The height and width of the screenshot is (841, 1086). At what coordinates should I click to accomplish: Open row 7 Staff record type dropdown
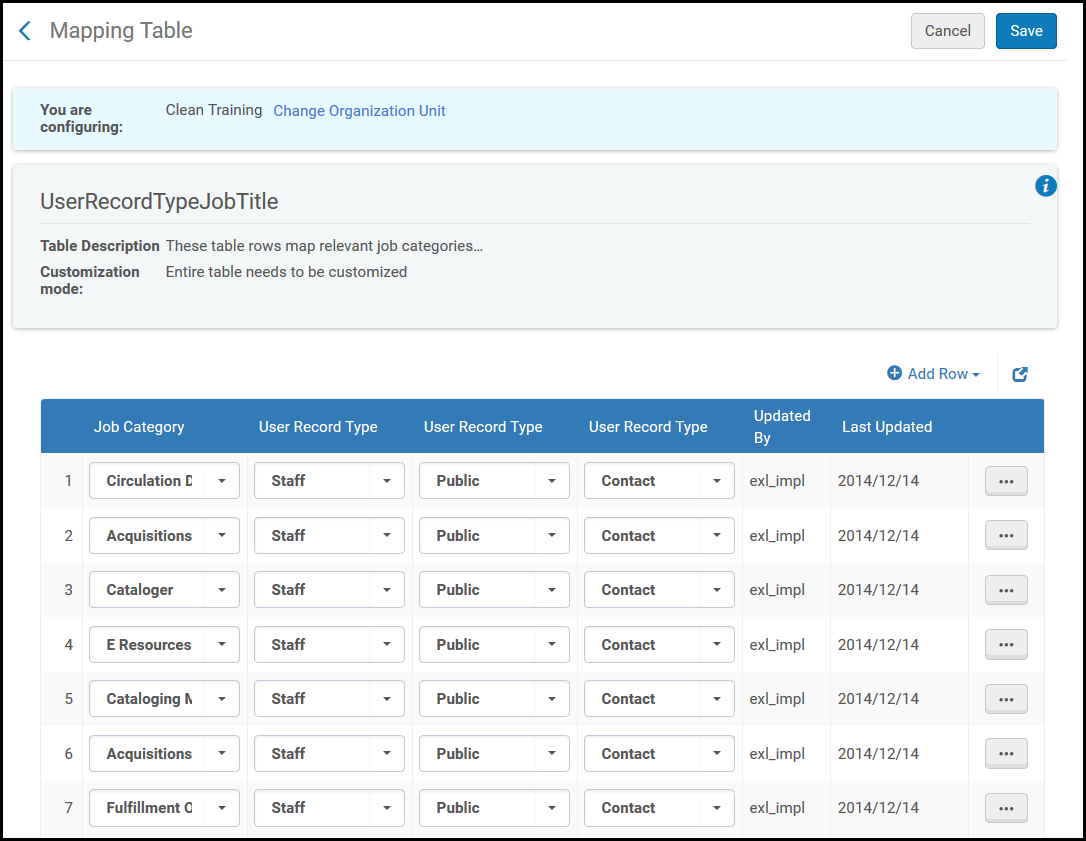tap(329, 808)
